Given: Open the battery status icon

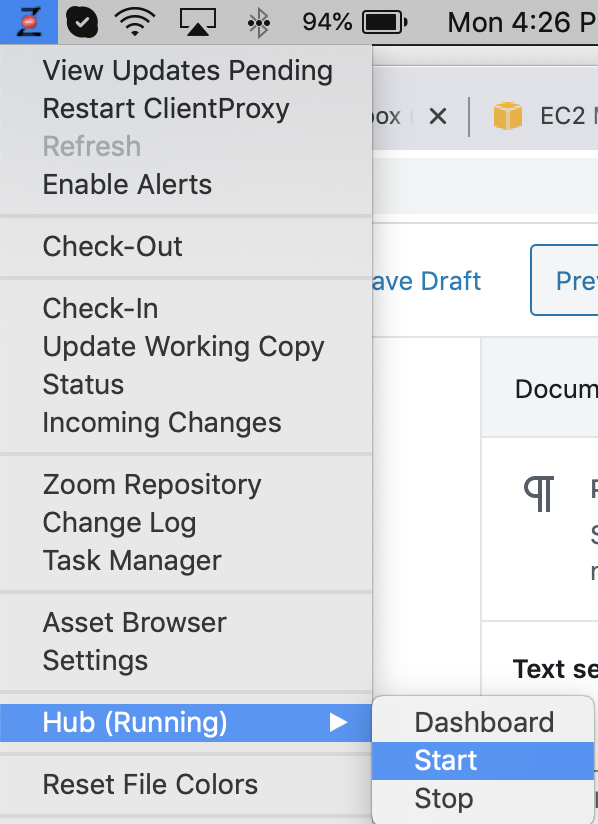Looking at the screenshot, I should 385,22.
